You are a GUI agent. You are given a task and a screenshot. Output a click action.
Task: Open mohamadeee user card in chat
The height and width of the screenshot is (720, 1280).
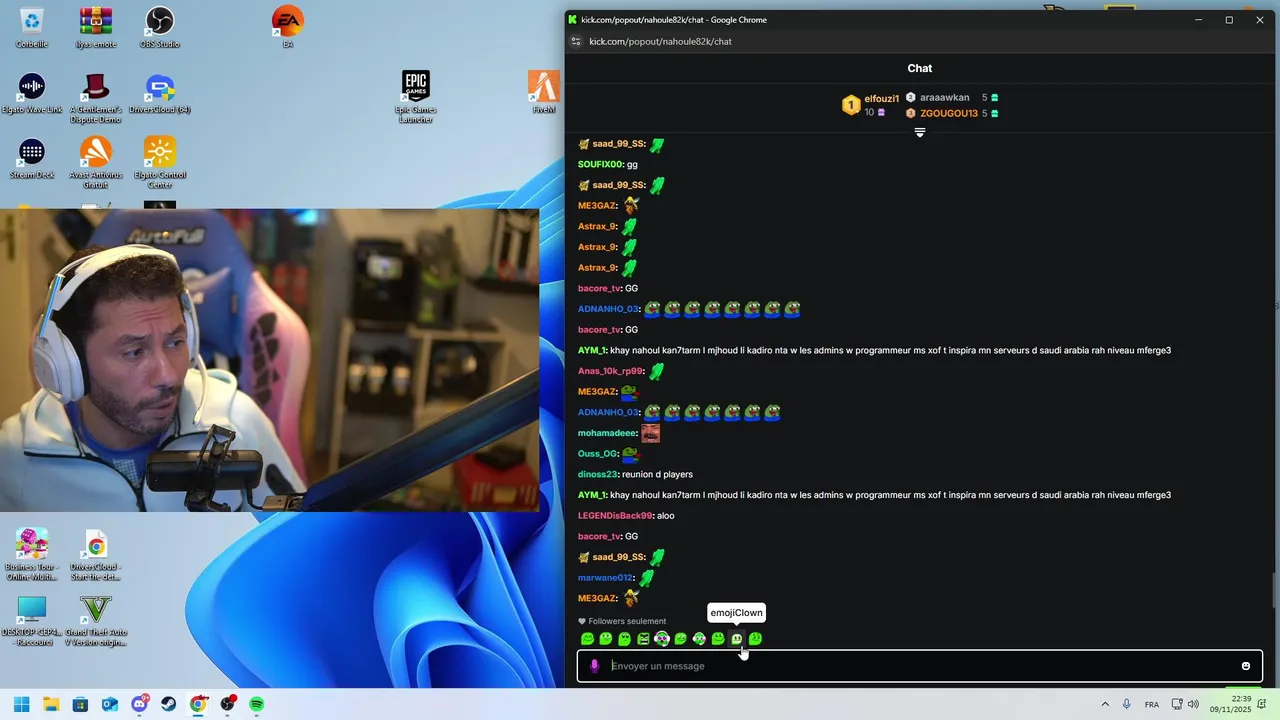pyautogui.click(x=607, y=433)
